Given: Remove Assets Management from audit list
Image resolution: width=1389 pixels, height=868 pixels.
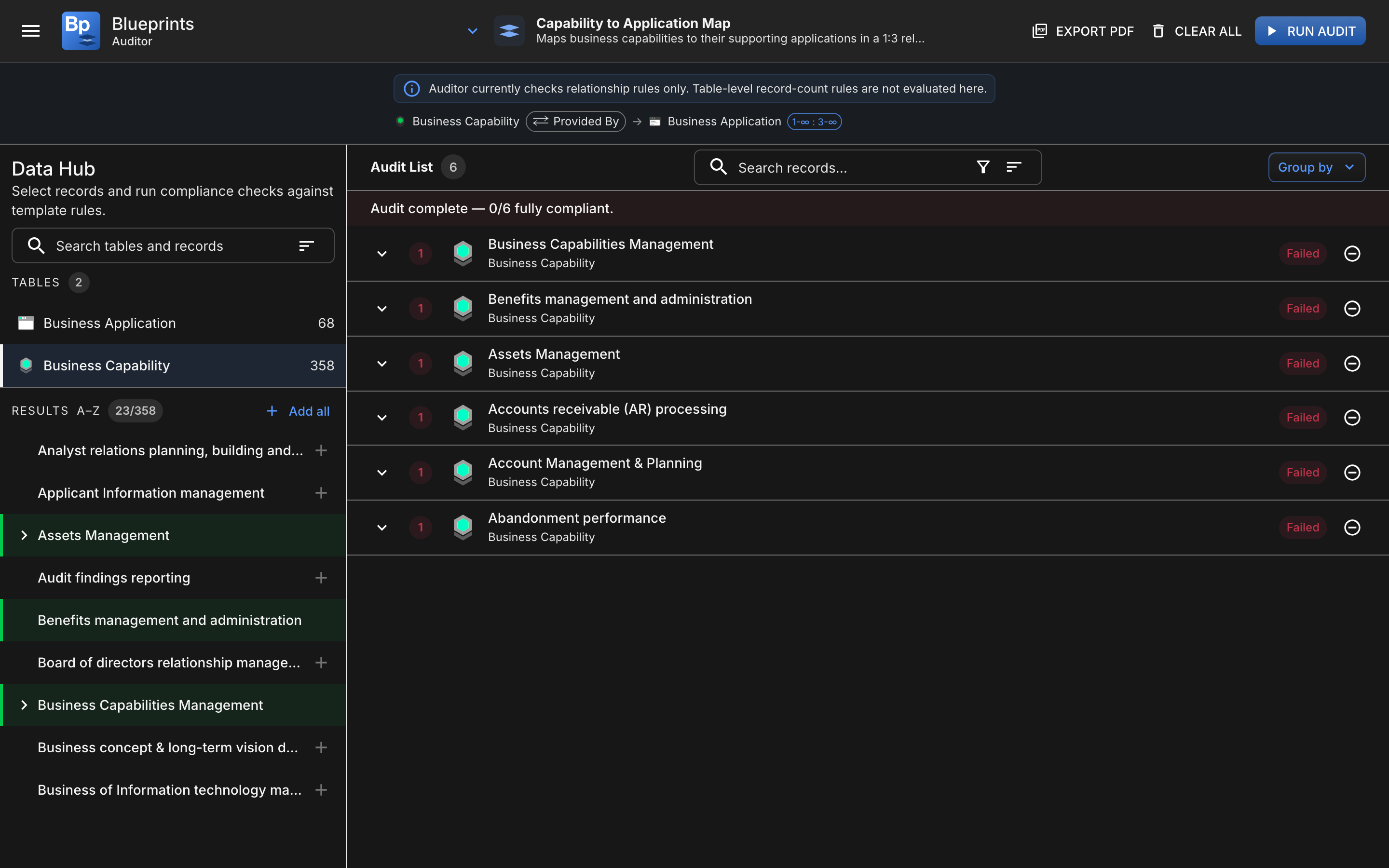Looking at the screenshot, I should [1352, 364].
